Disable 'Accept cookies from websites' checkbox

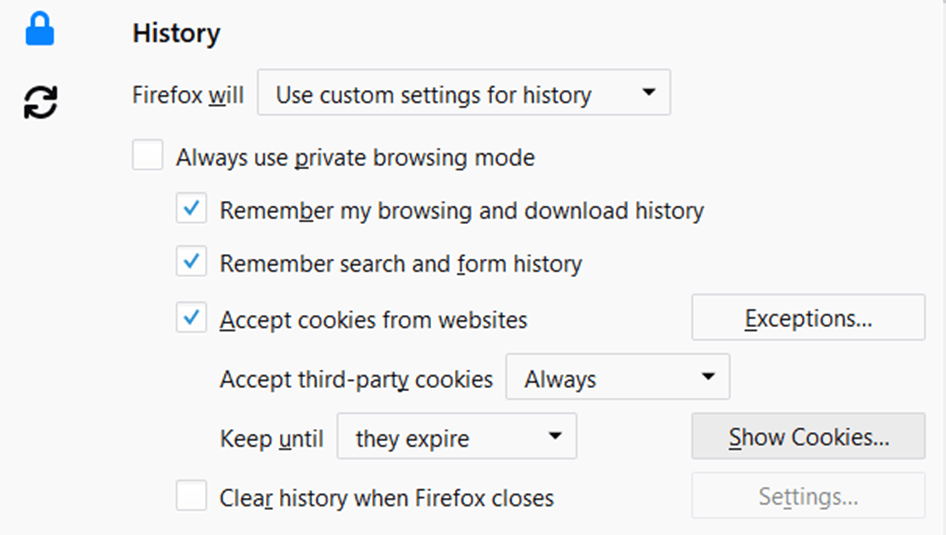pyautogui.click(x=191, y=319)
